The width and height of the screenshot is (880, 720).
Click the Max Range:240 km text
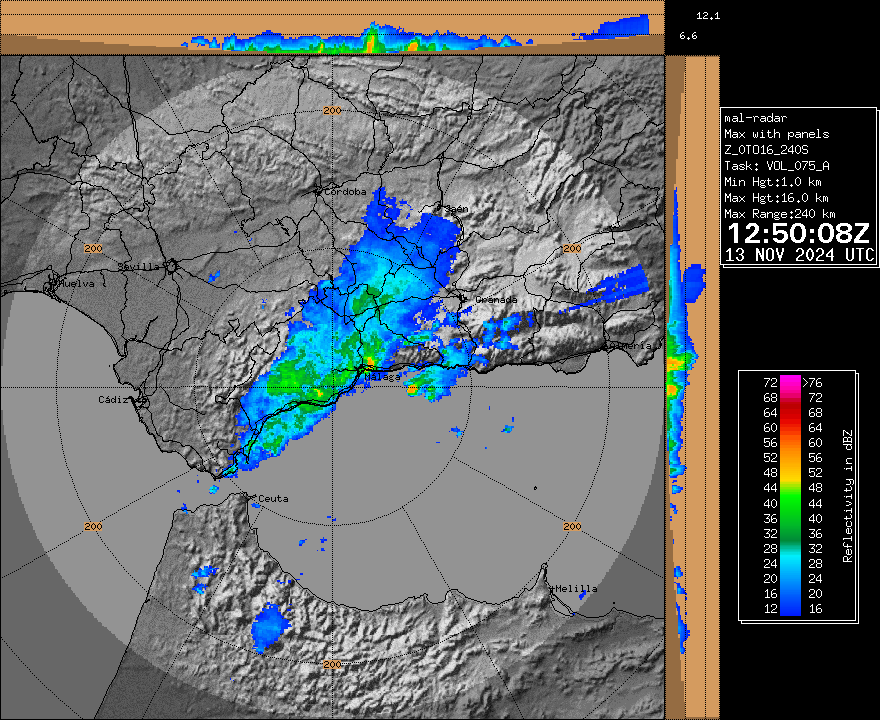coord(779,214)
